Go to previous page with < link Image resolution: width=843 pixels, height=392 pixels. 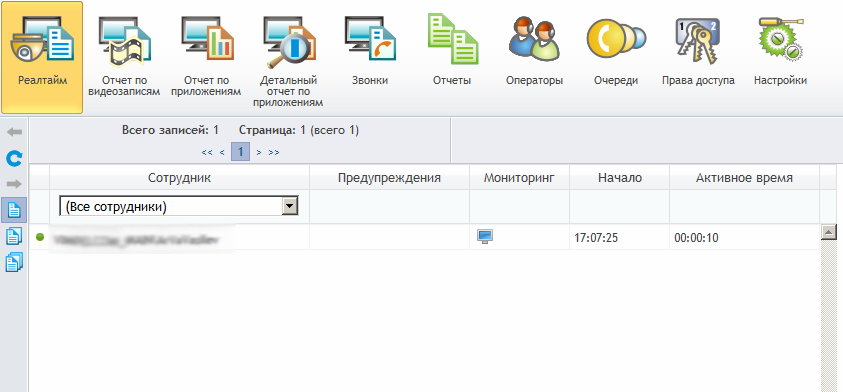[222, 152]
